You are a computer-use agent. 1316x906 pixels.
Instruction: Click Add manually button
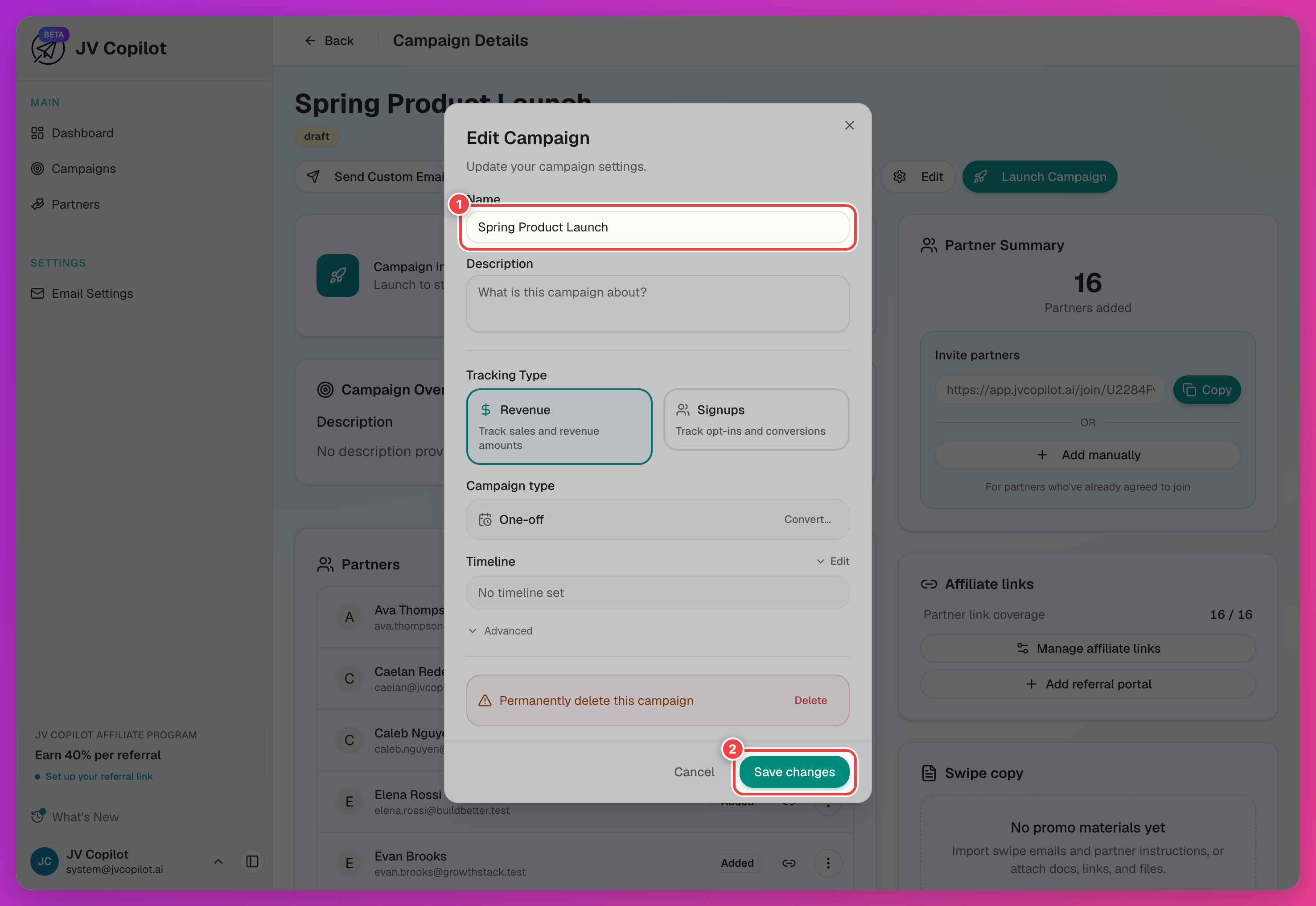pyautogui.click(x=1087, y=455)
